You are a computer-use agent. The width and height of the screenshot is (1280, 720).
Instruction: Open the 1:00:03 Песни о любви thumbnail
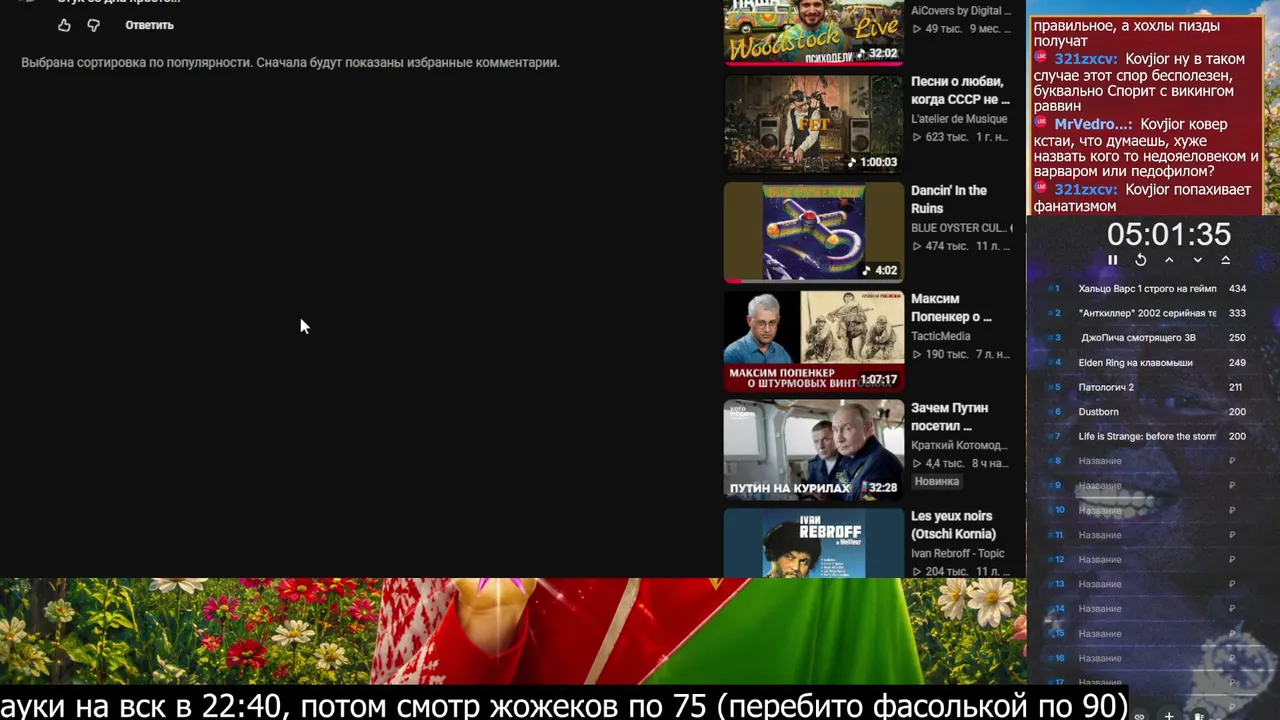tap(813, 124)
